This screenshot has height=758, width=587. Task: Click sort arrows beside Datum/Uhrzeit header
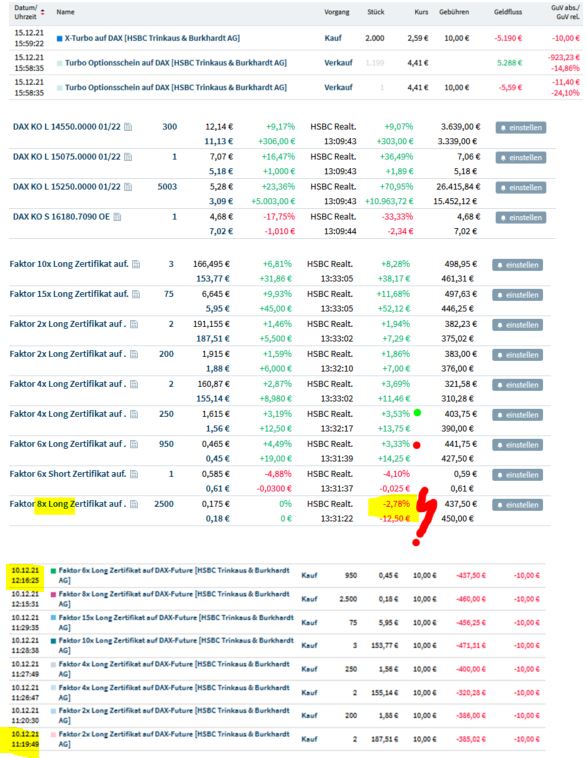coord(43,12)
